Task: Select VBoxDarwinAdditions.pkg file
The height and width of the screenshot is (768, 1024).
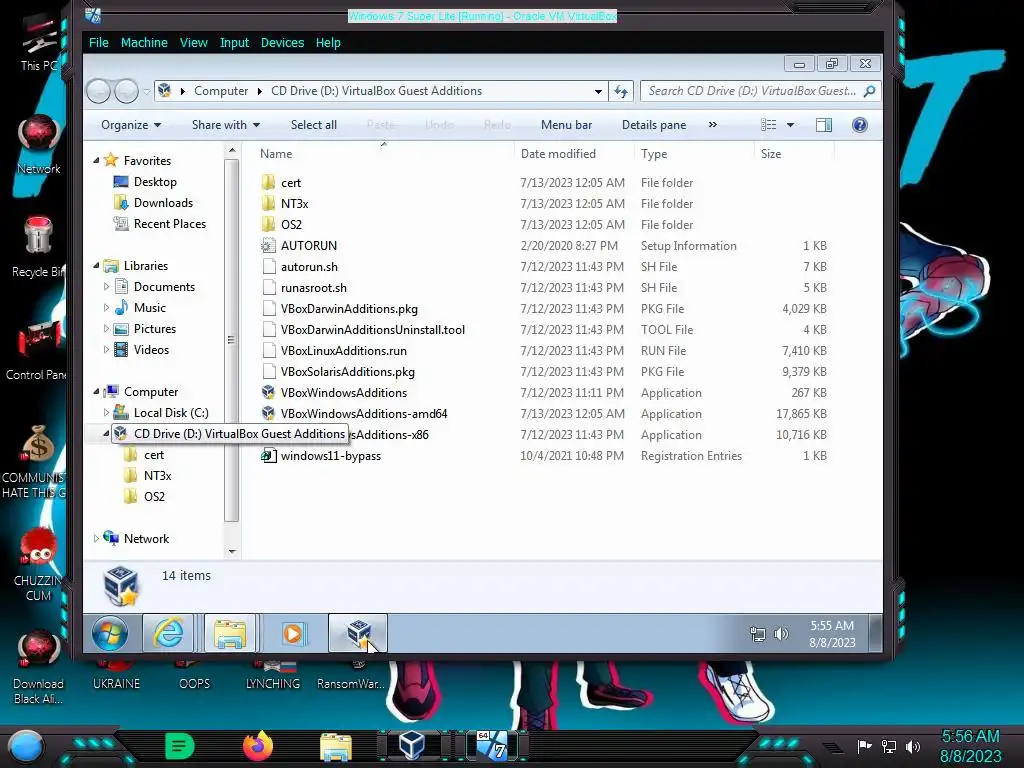Action: click(x=349, y=308)
